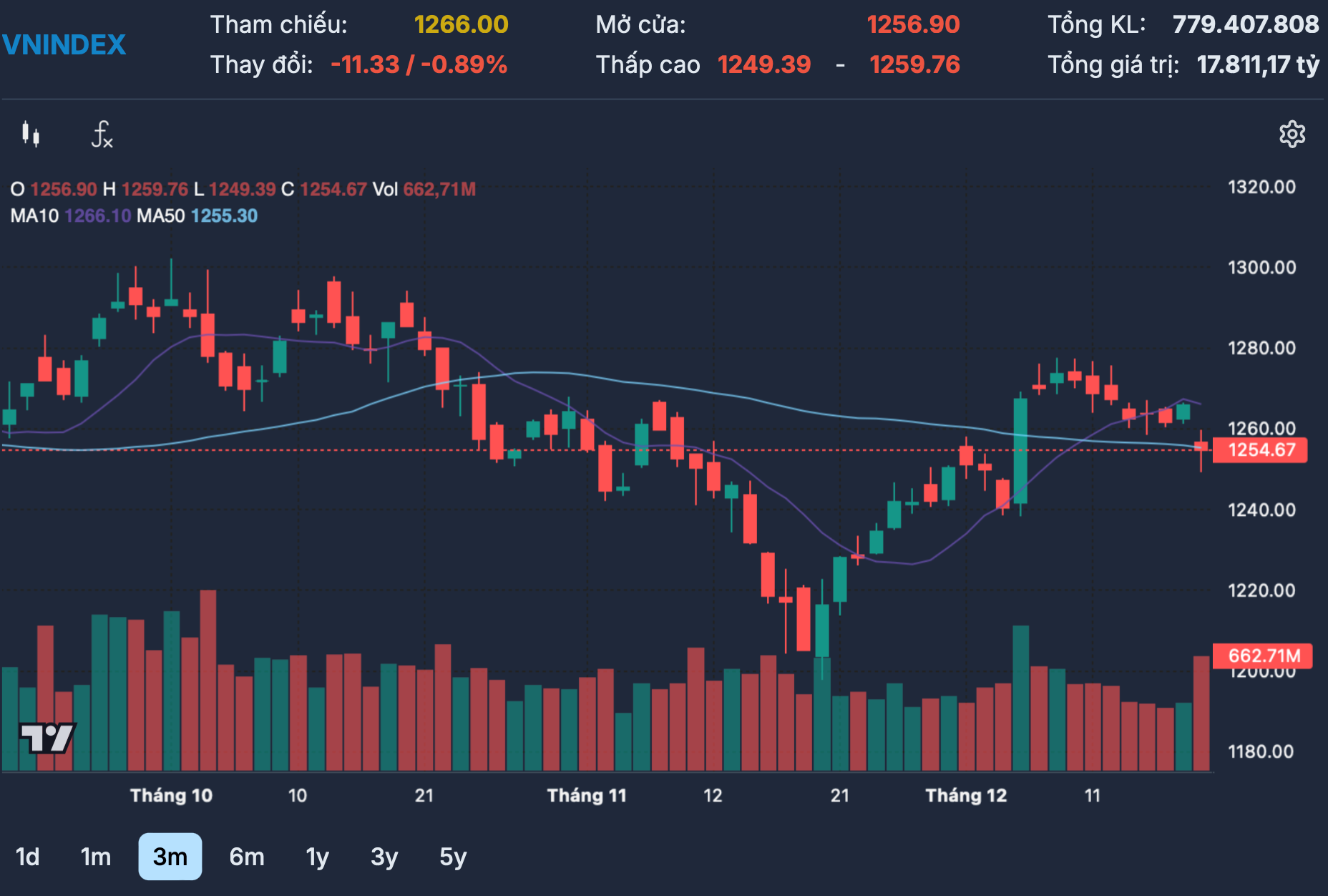Switch to 1y time range
Screen dimensions: 1328x896
(x=317, y=857)
